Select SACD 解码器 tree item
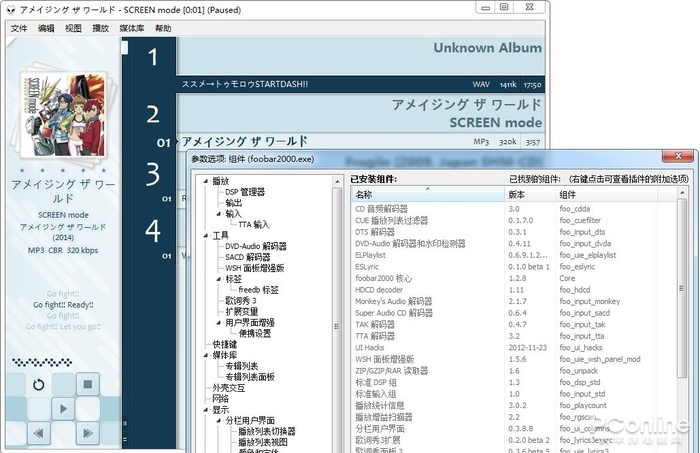The width and height of the screenshot is (700, 453). pos(248,257)
